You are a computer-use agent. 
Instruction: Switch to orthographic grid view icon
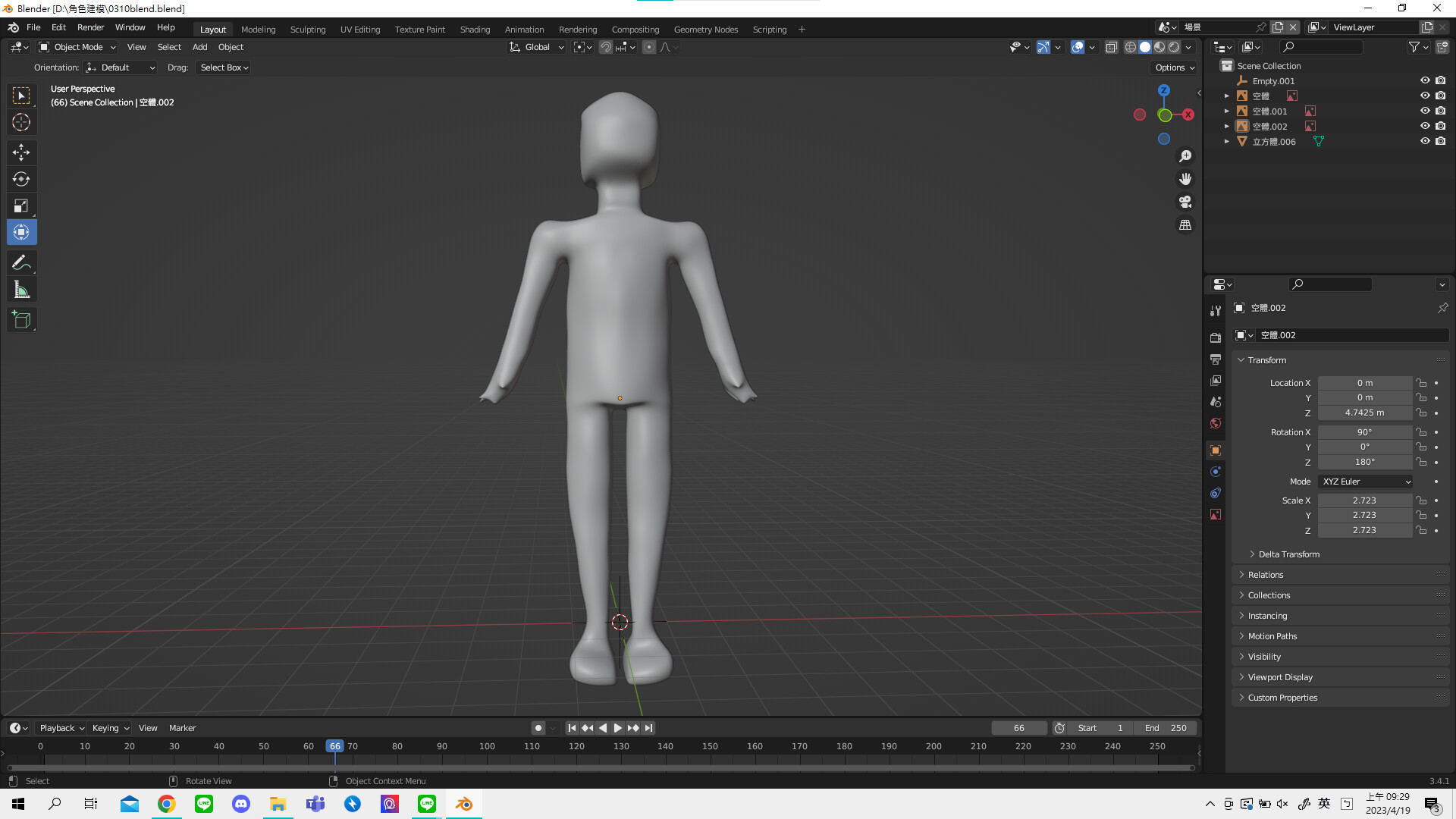(1185, 225)
